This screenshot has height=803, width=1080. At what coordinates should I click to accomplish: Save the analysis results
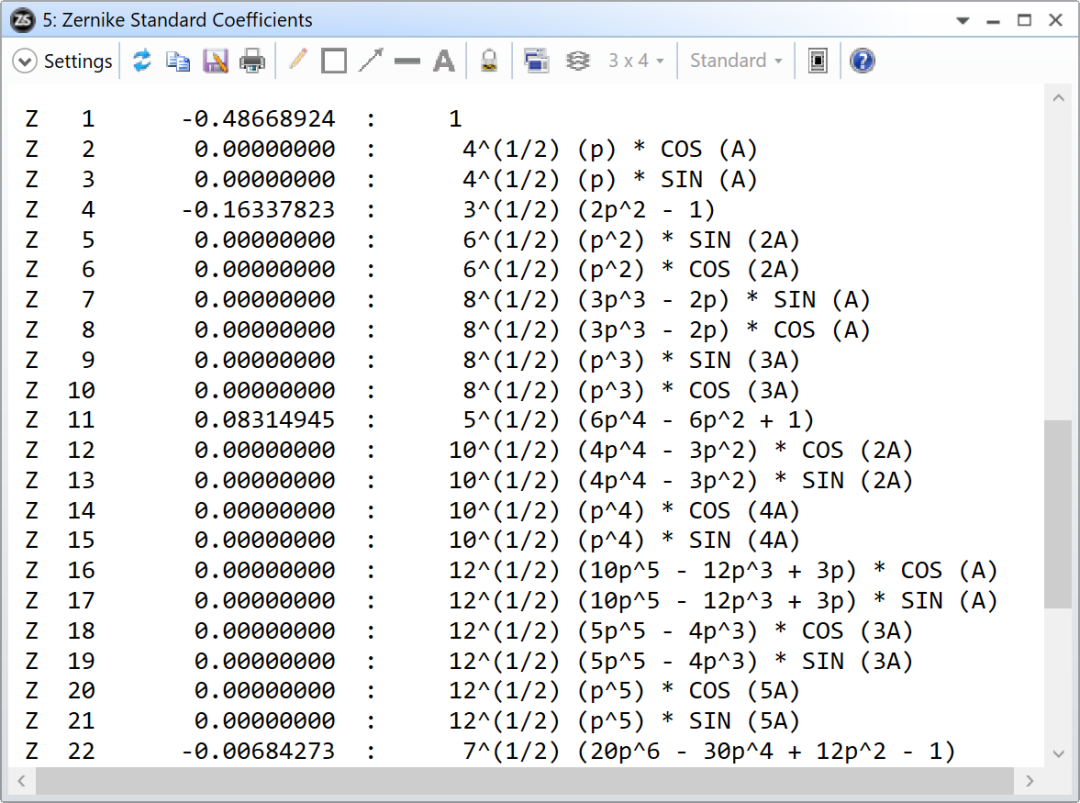click(215, 60)
